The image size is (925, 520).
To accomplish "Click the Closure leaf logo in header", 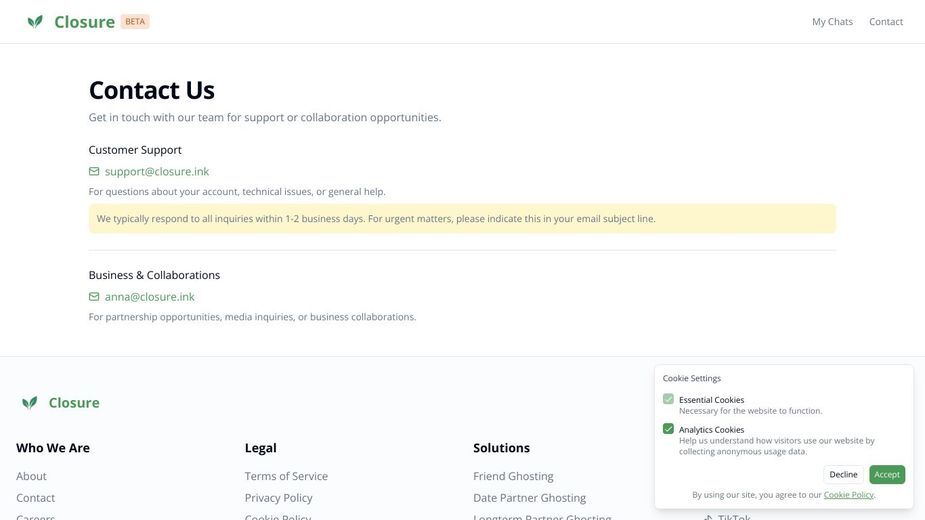I will click(35, 22).
